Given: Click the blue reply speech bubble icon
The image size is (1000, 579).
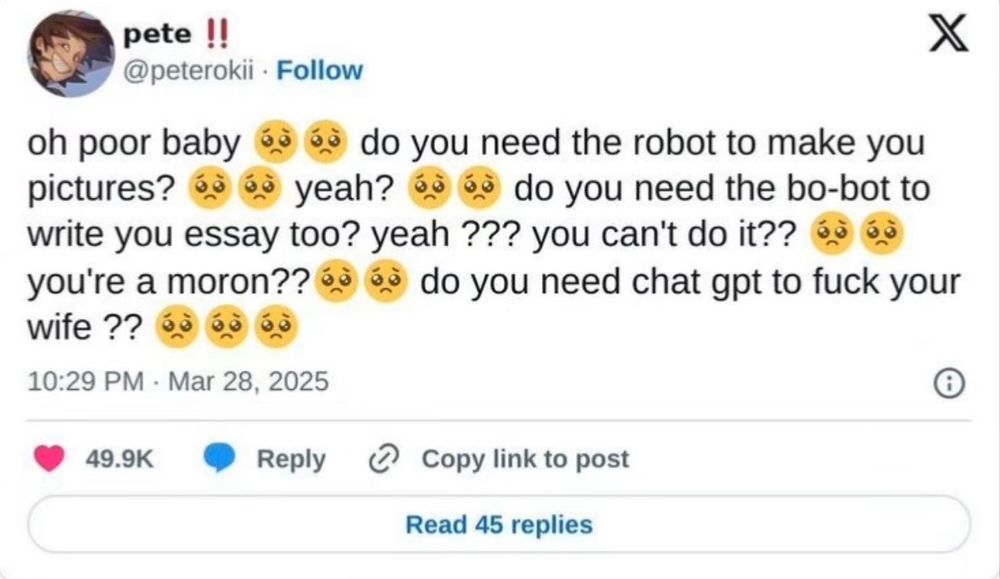Looking at the screenshot, I should click(x=219, y=458).
